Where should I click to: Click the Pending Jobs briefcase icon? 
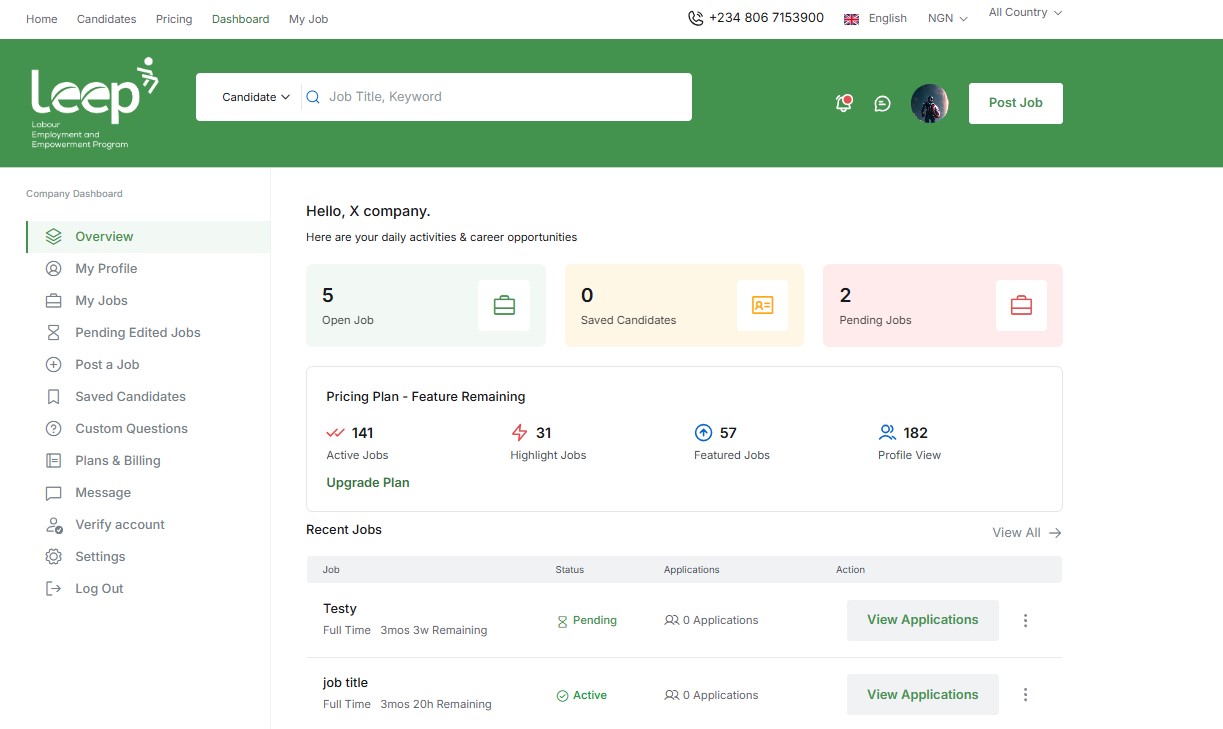[x=1020, y=305]
